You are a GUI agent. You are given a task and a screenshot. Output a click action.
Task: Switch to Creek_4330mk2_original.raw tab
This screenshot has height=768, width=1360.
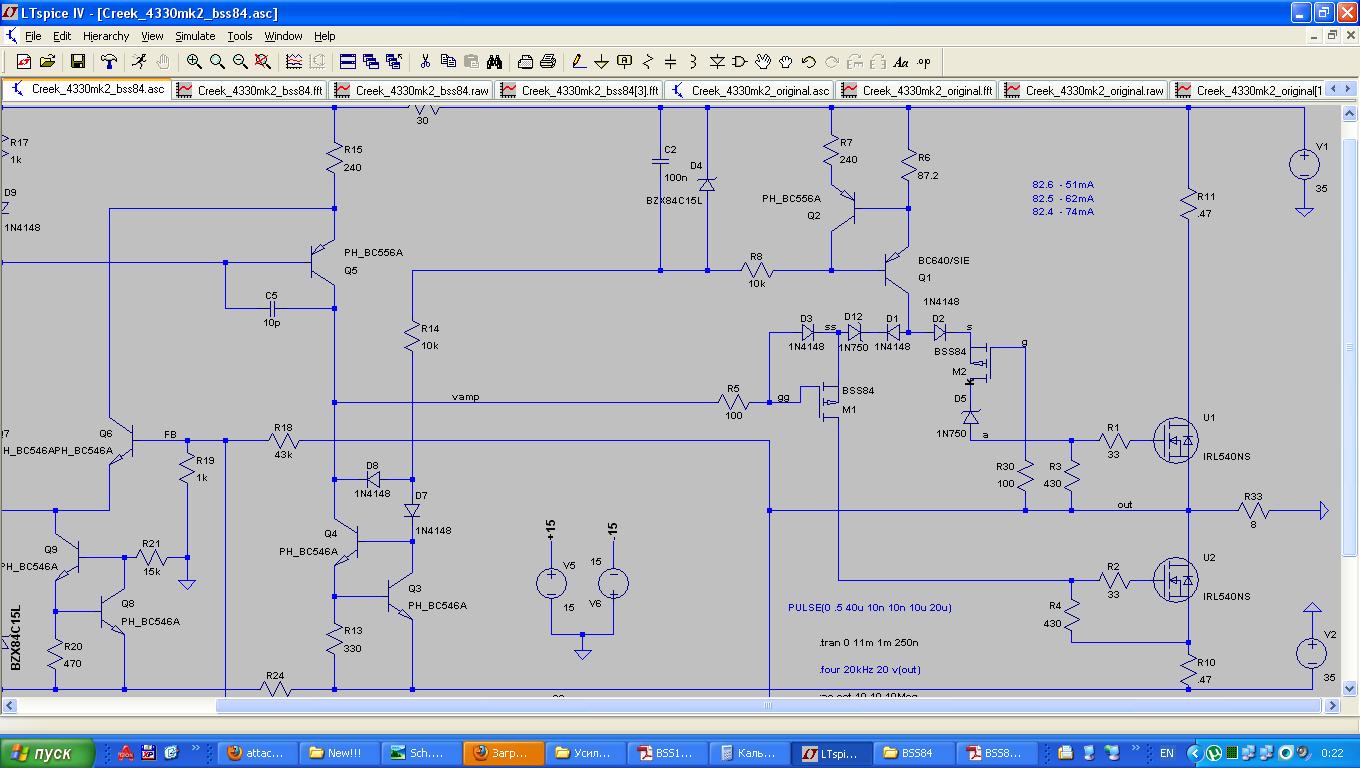pyautogui.click(x=1085, y=90)
